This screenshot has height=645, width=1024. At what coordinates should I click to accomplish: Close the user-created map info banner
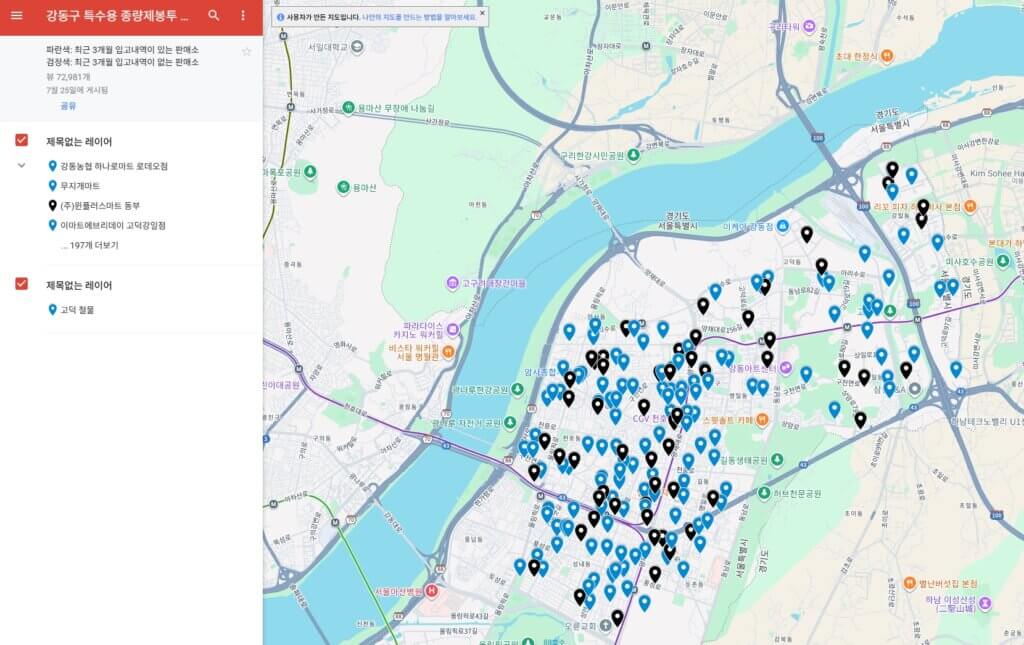coord(482,13)
